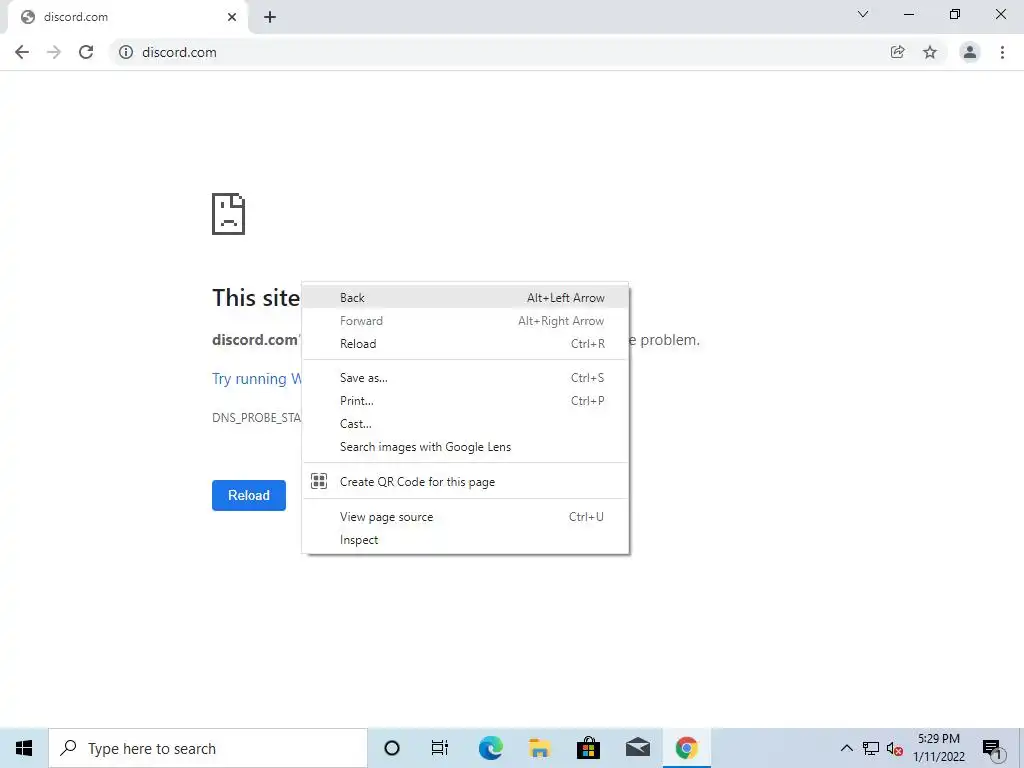Bookmark this page with the star icon
The width and height of the screenshot is (1024, 768).
click(x=930, y=52)
